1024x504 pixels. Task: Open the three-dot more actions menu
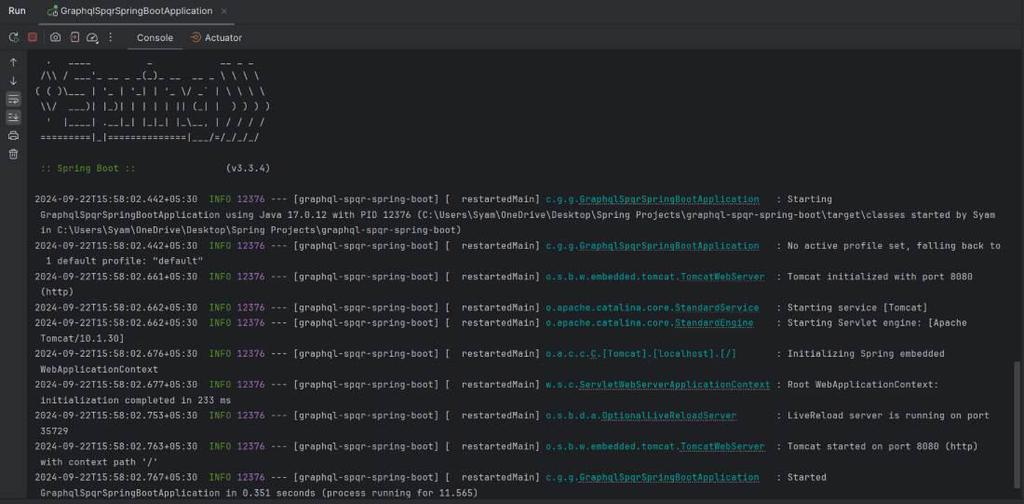pos(110,38)
